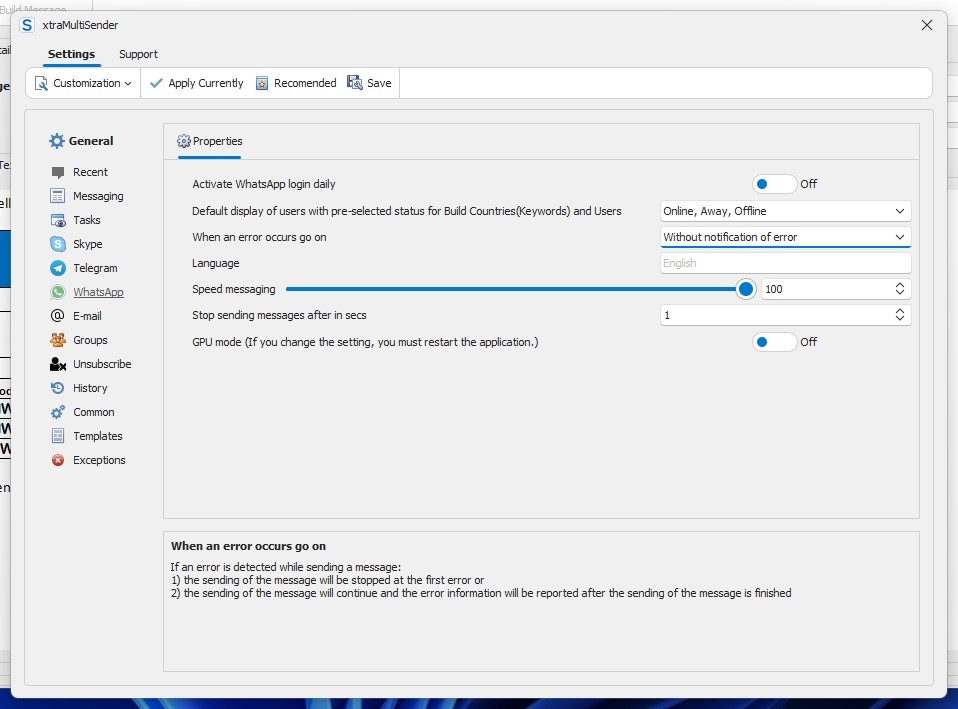Open the Skype settings section
Image resolution: width=958 pixels, height=709 pixels.
coord(76,244)
